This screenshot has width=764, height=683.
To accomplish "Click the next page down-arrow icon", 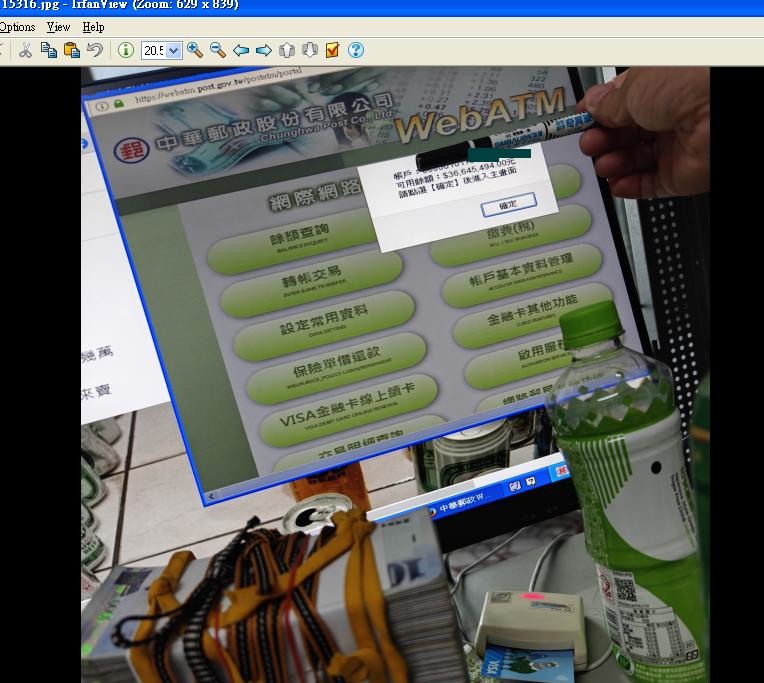I will coord(310,50).
